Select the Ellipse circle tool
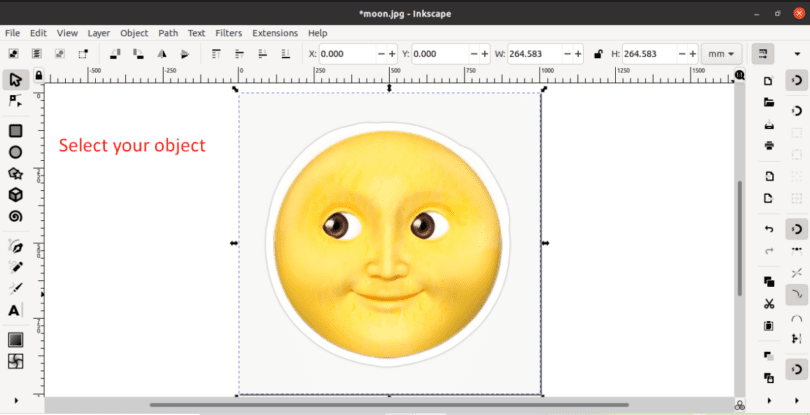 coord(15,152)
